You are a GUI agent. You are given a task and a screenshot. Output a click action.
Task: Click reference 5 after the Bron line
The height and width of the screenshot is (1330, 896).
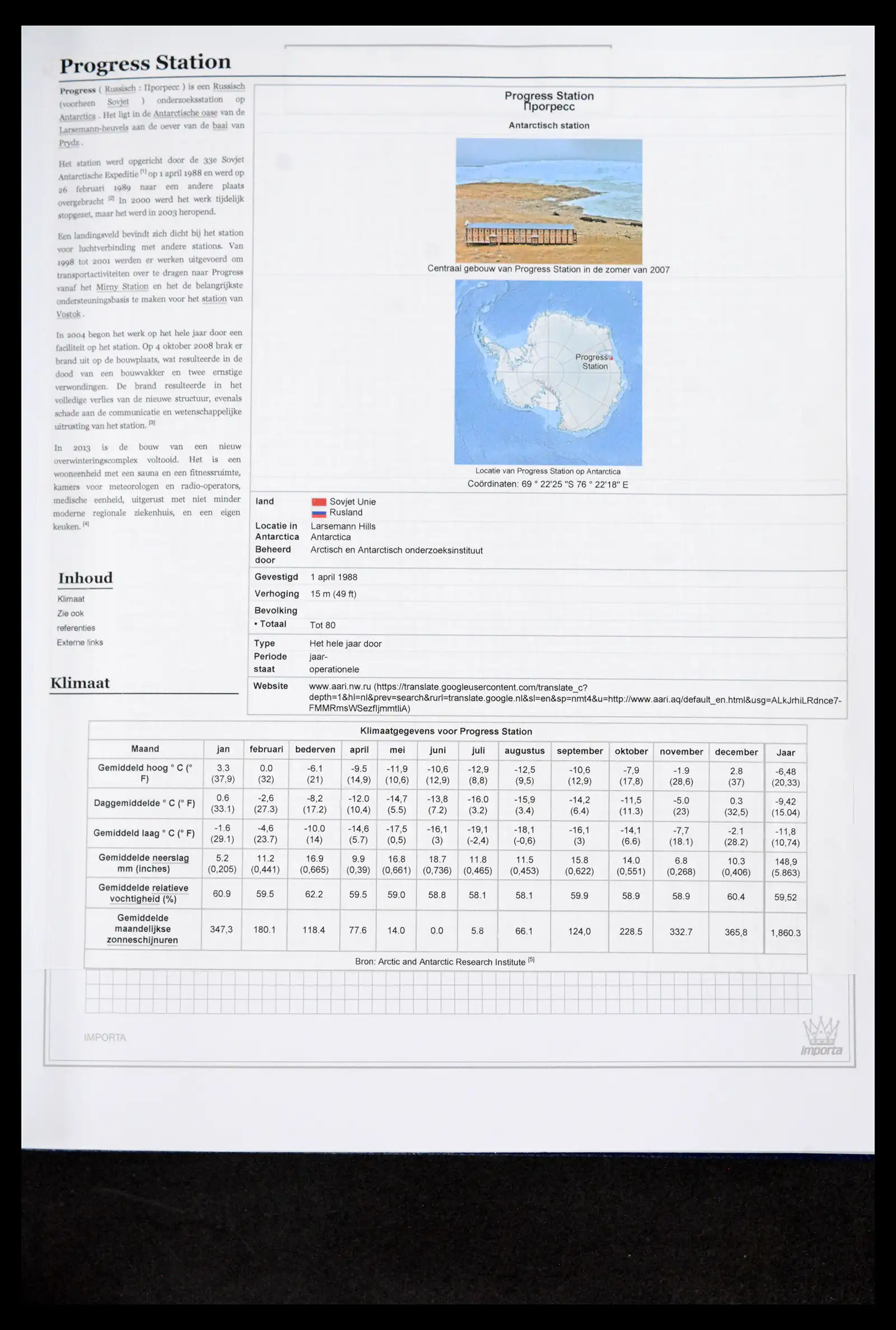coord(531,960)
